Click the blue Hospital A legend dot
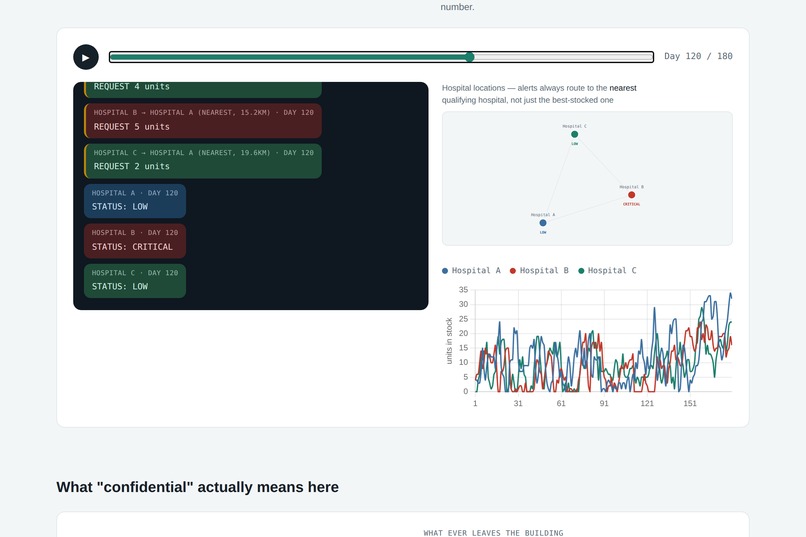The height and width of the screenshot is (537, 806). (x=445, y=271)
